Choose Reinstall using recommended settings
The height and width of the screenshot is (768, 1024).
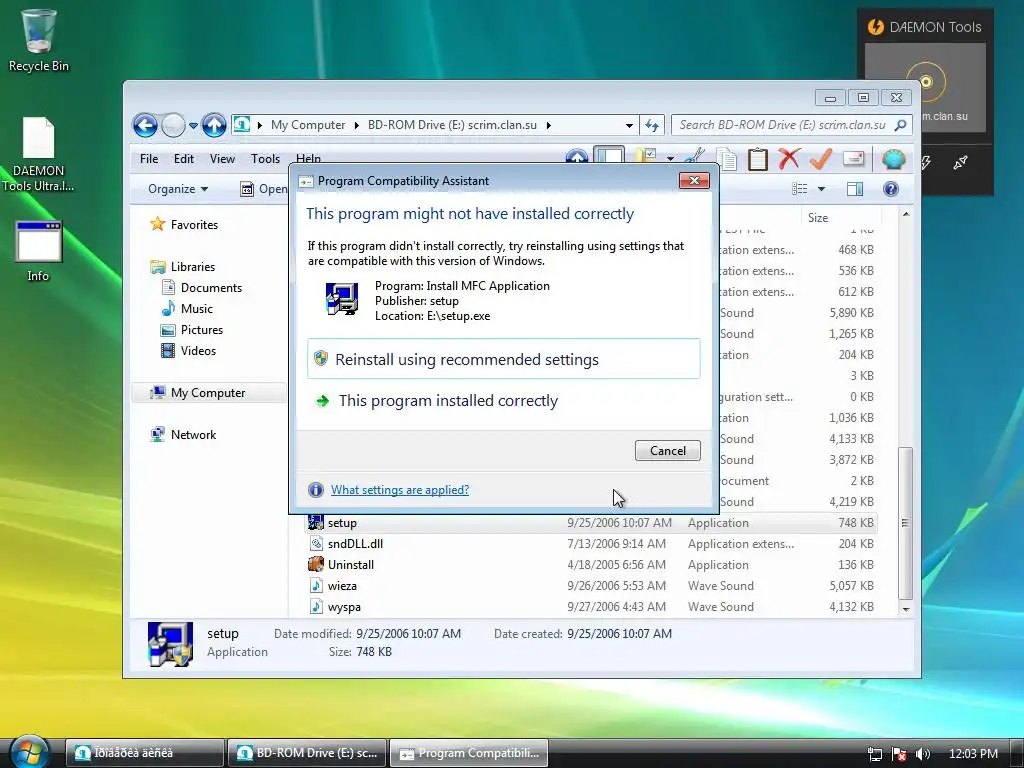[504, 359]
